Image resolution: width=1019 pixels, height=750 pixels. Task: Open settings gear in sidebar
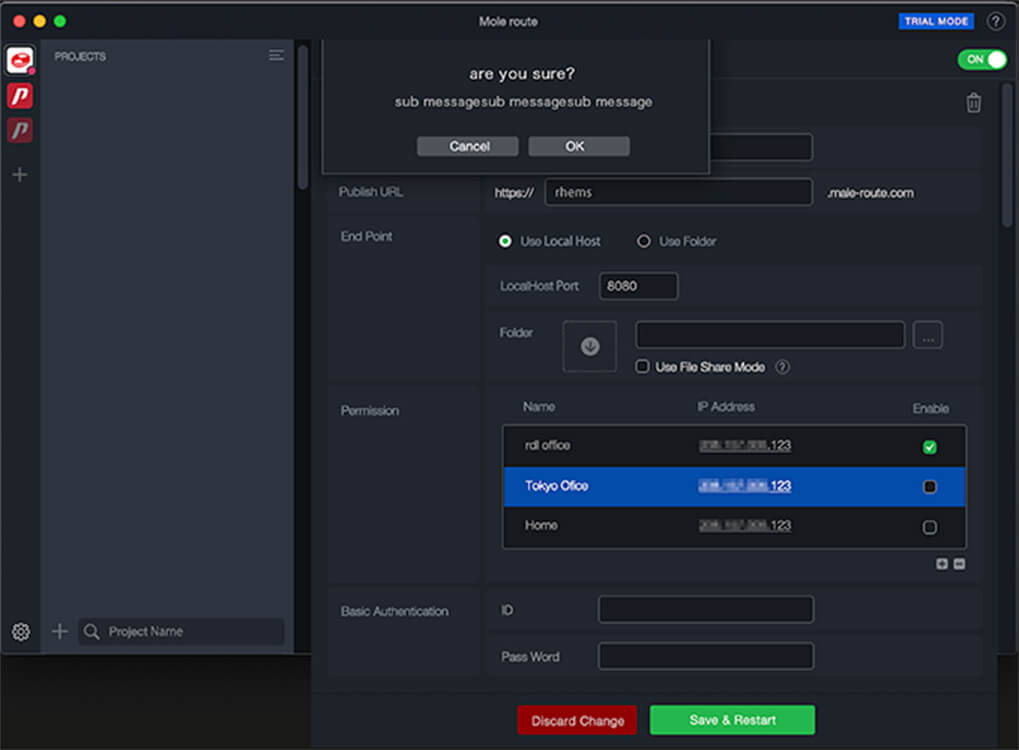pos(20,632)
